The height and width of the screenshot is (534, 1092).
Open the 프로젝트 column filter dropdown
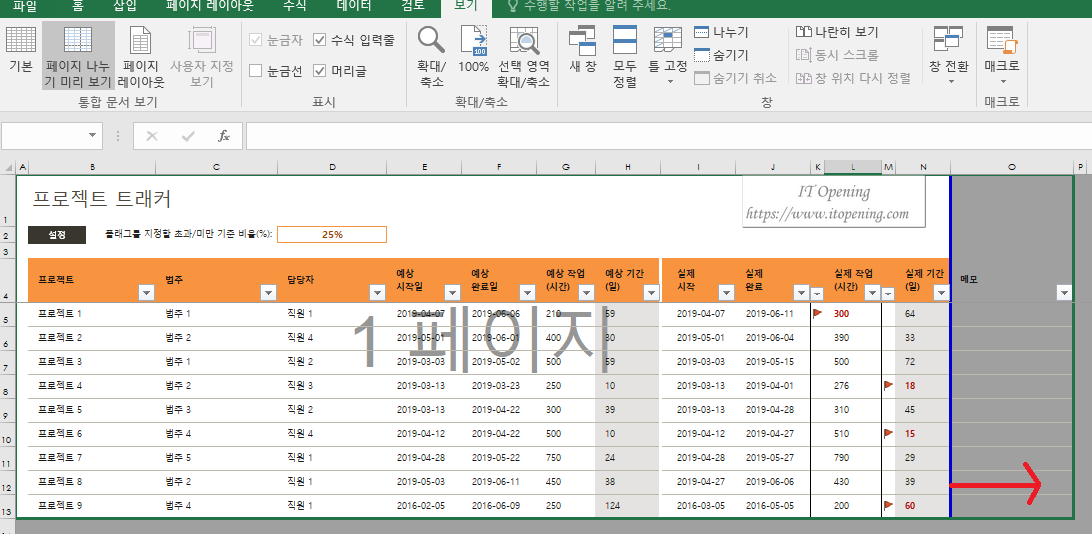(x=146, y=293)
